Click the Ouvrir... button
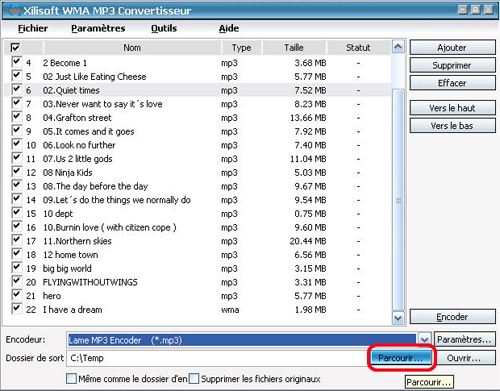Screen dimensions: 500x391 [465, 358]
